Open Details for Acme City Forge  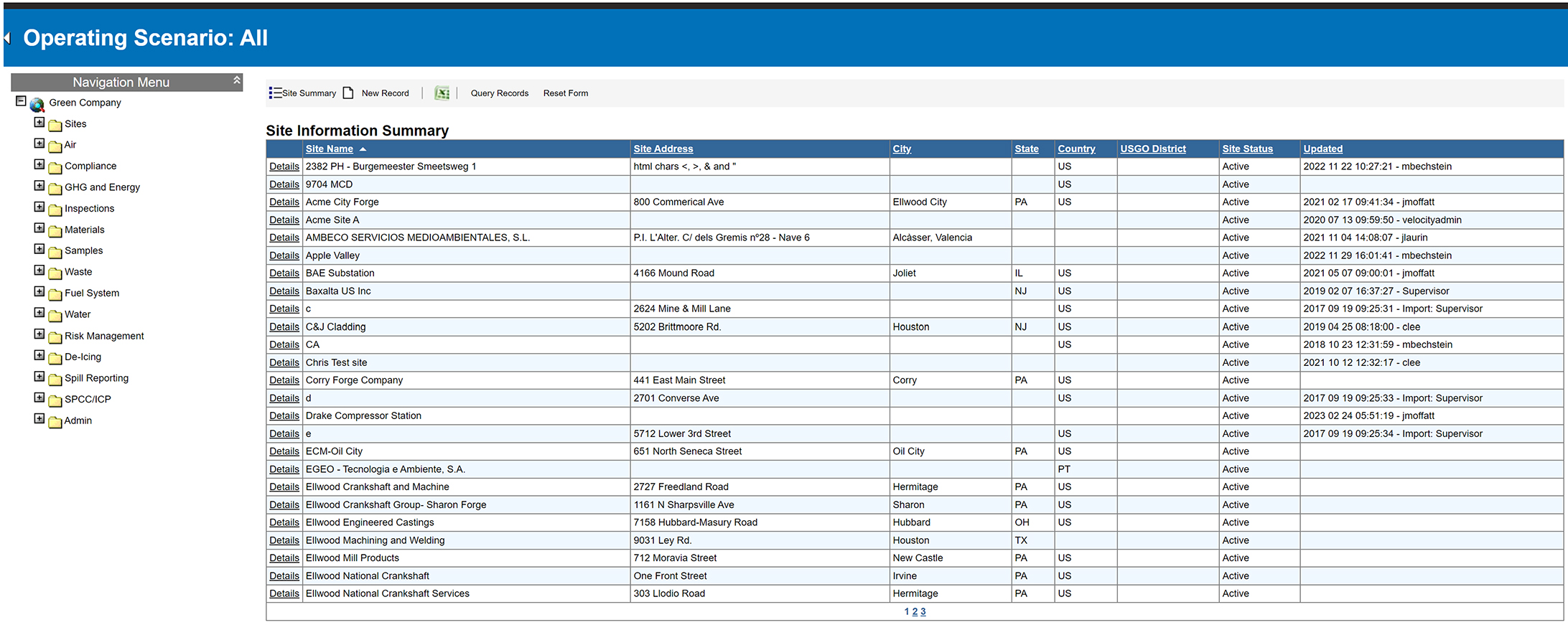click(284, 202)
